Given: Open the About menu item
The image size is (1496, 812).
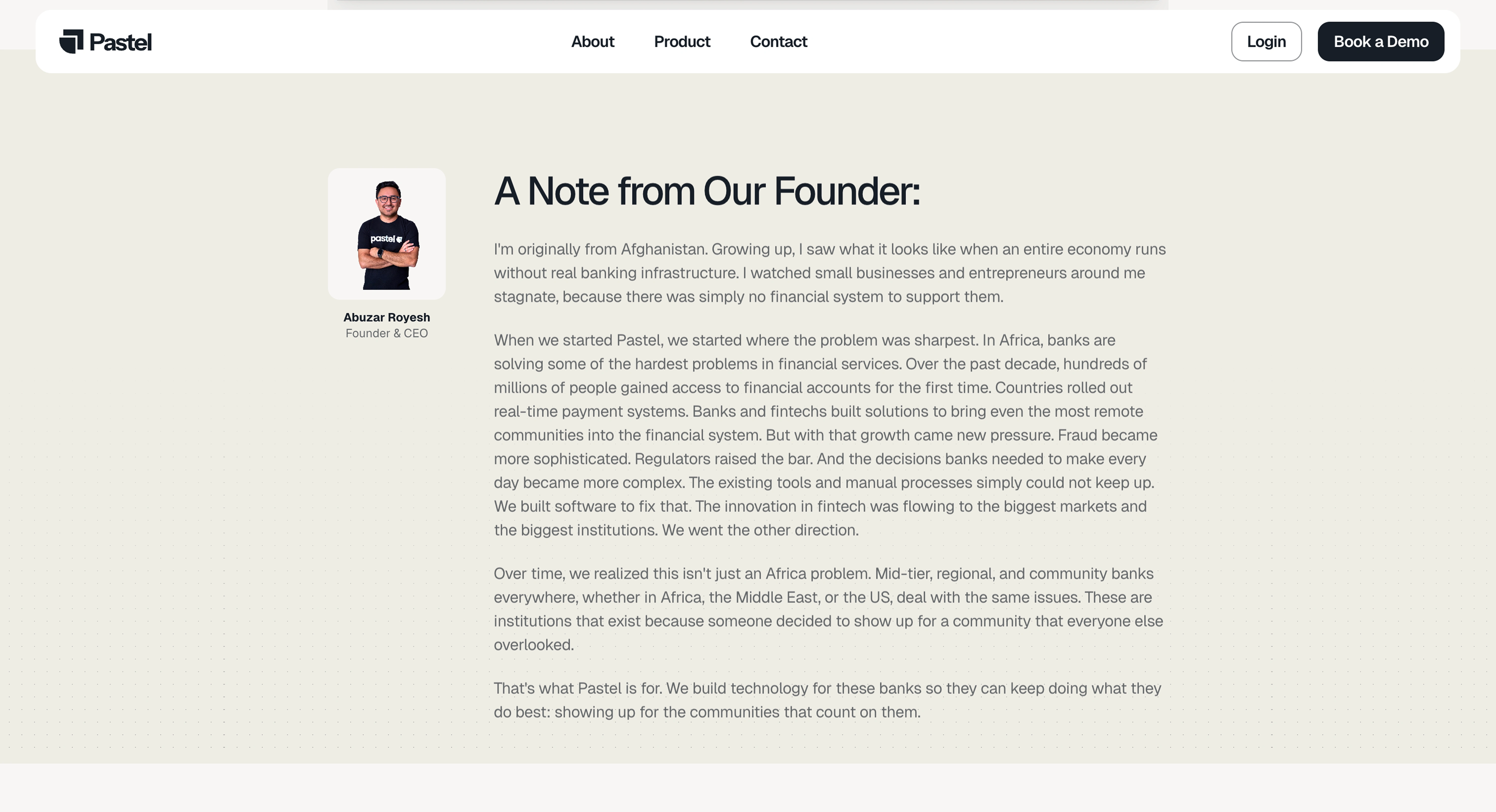Looking at the screenshot, I should click(x=592, y=42).
